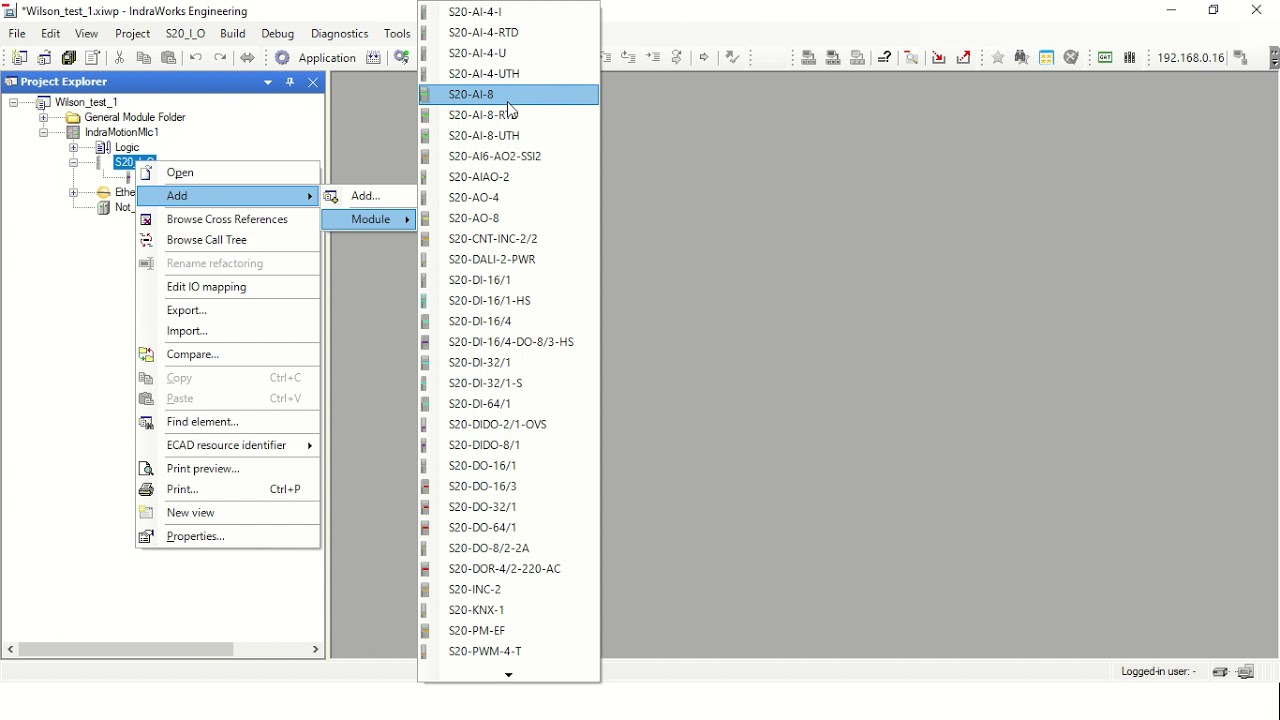Click the 192.168.0.16 IP address field
Screen dimensions: 1280x720
(x=1191, y=58)
